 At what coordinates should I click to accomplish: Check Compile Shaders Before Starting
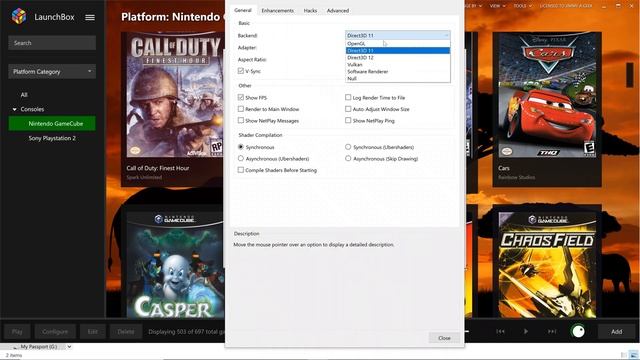click(x=241, y=170)
